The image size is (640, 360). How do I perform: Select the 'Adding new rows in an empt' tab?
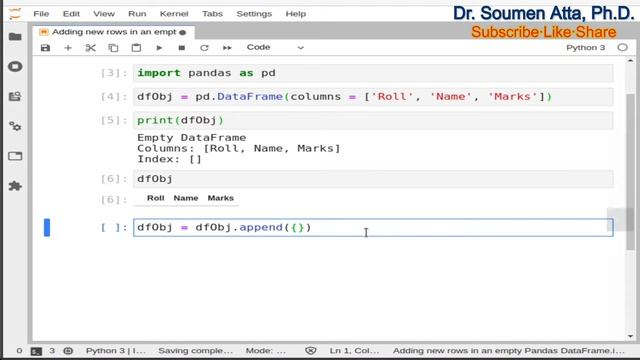[113, 32]
